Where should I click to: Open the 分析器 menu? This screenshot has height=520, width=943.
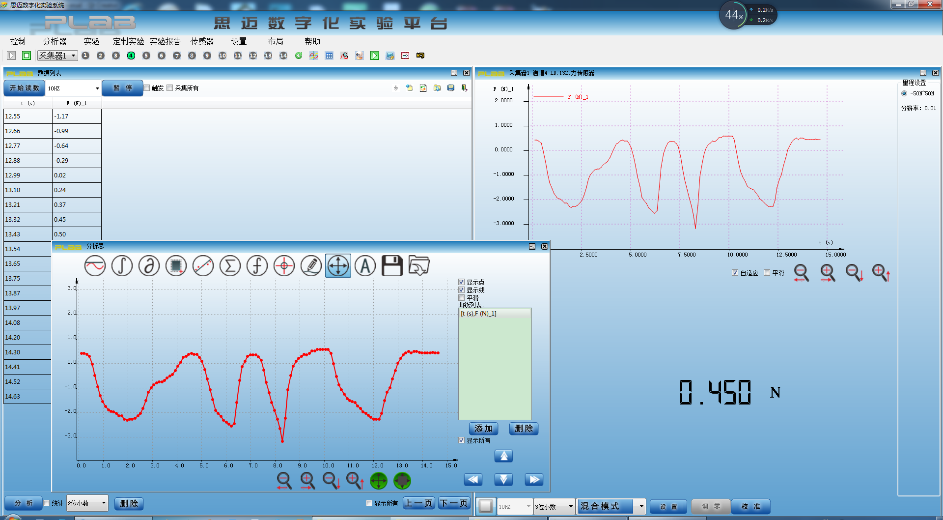click(55, 41)
